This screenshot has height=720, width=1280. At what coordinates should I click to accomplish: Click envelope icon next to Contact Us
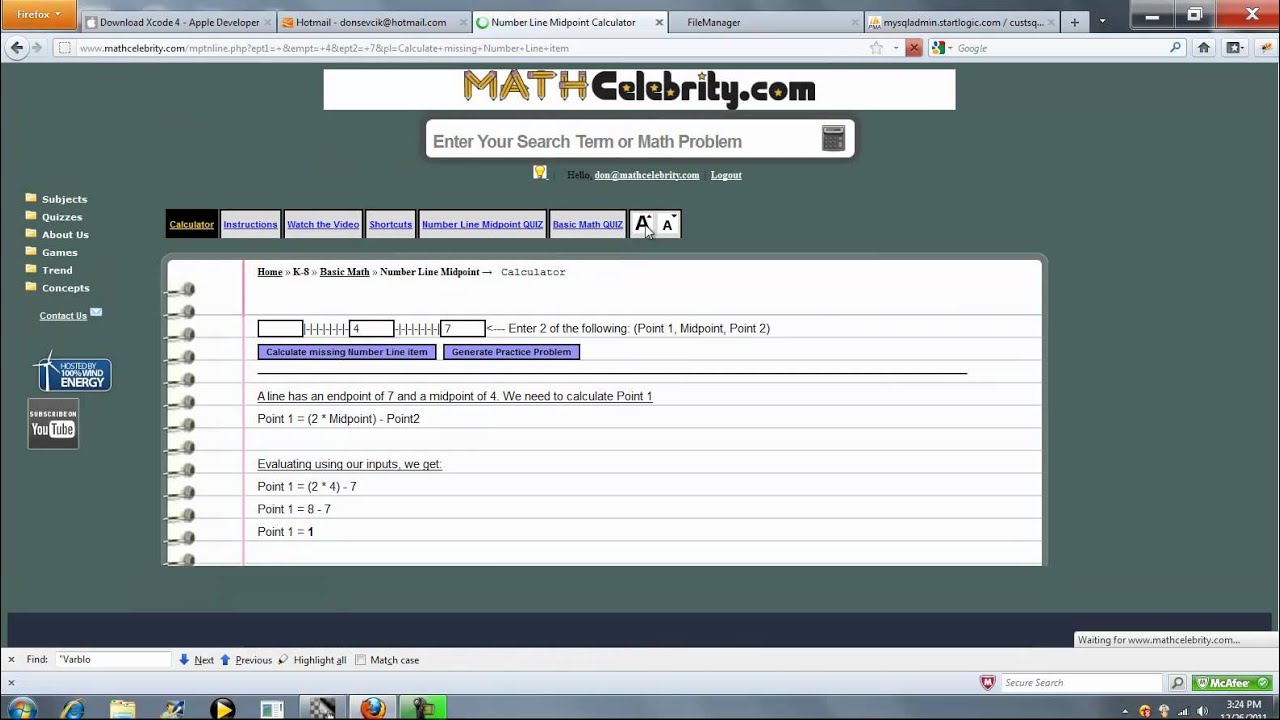tap(96, 312)
